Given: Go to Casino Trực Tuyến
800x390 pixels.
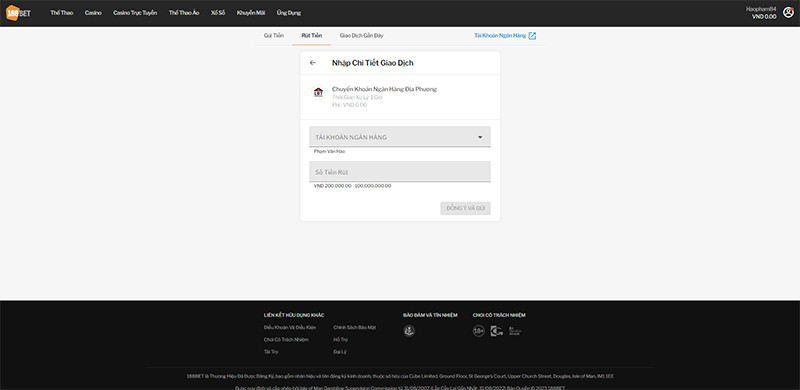Looking at the screenshot, I should click(x=135, y=13).
